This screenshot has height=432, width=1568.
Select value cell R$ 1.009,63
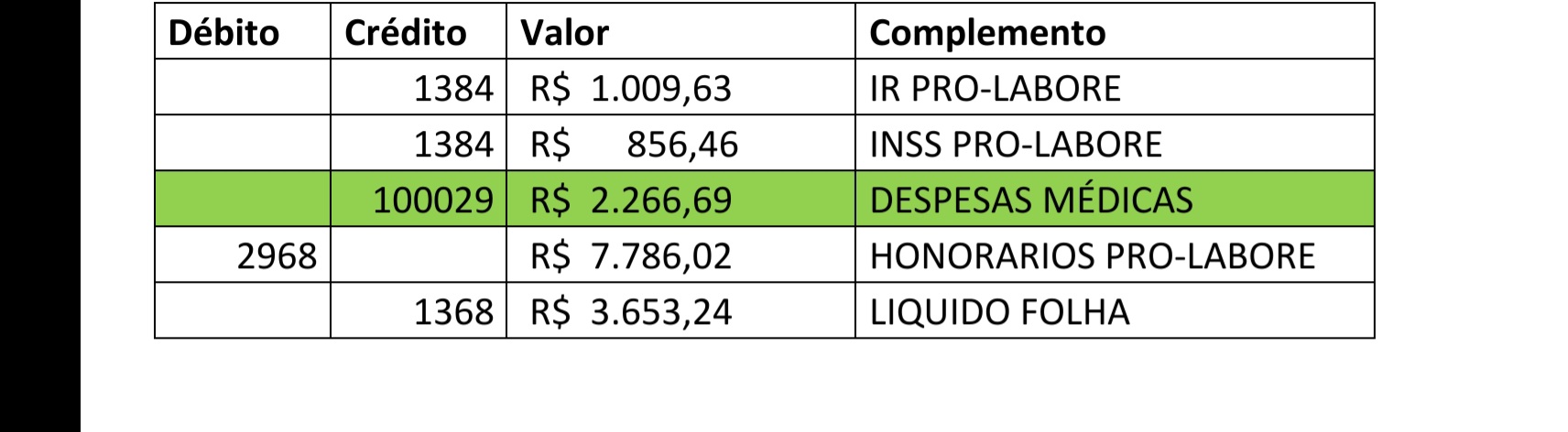click(681, 88)
